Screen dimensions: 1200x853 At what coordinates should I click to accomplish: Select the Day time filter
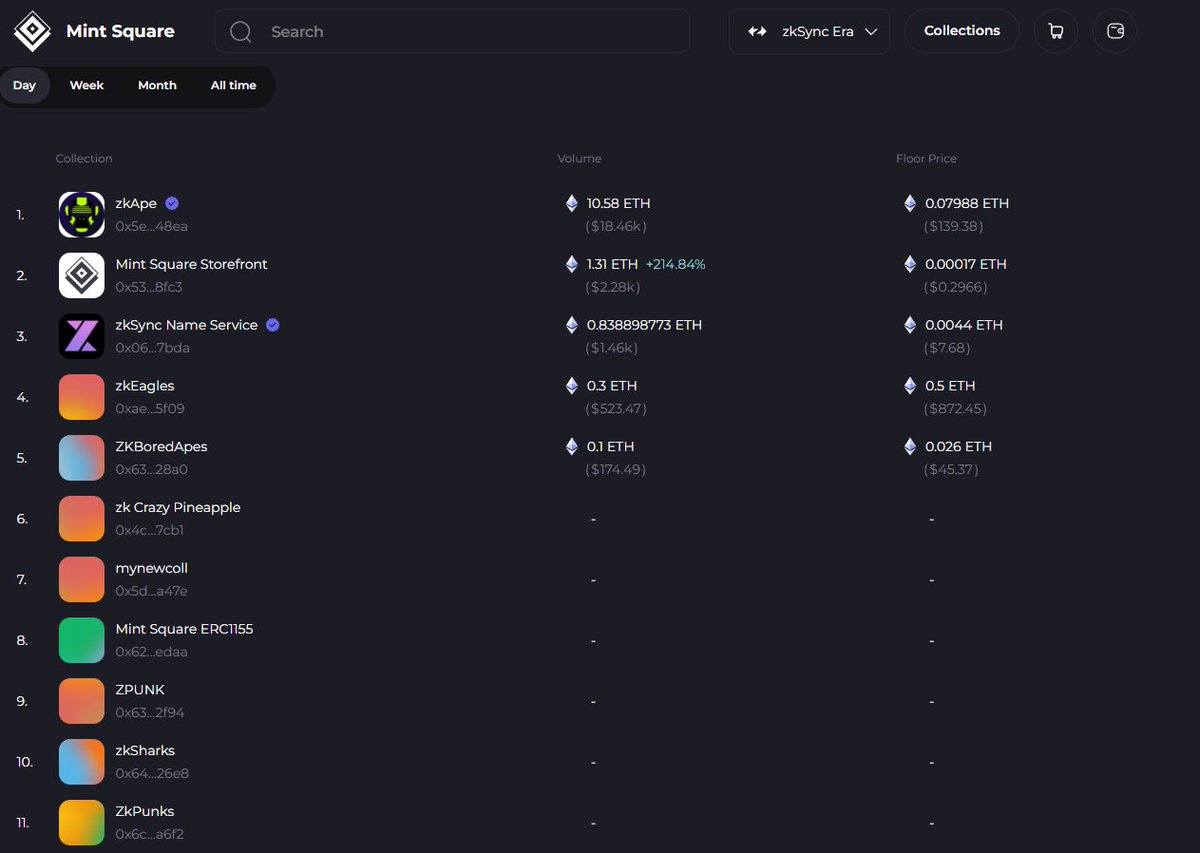click(x=25, y=86)
